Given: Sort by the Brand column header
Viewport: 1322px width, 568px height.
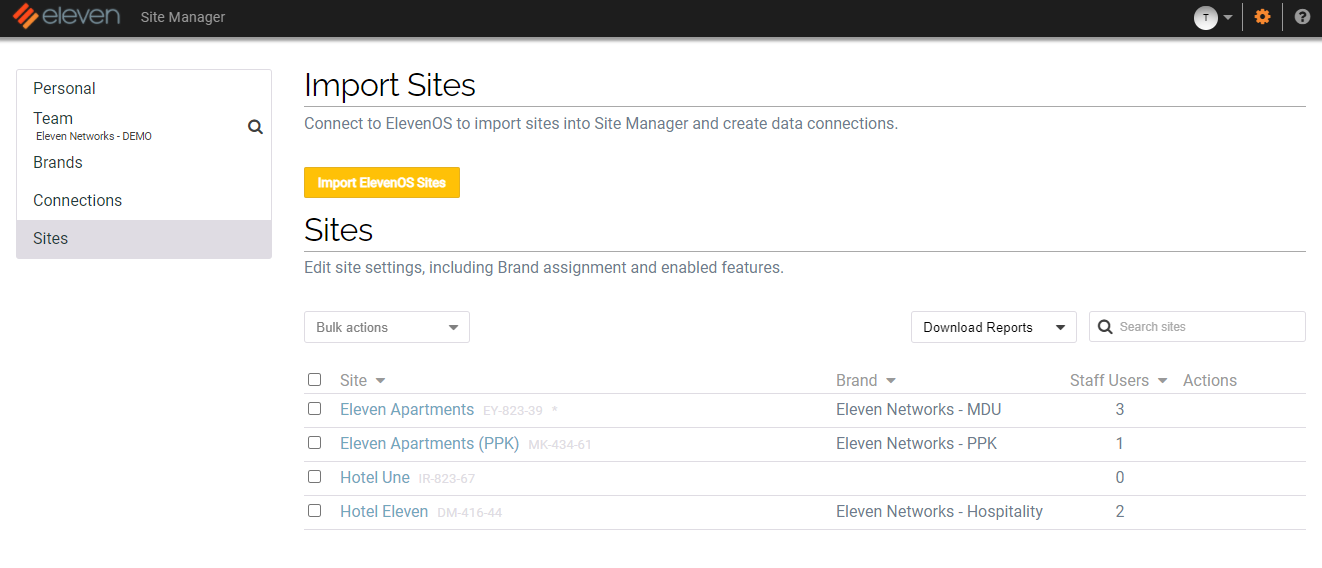Looking at the screenshot, I should click(x=865, y=380).
